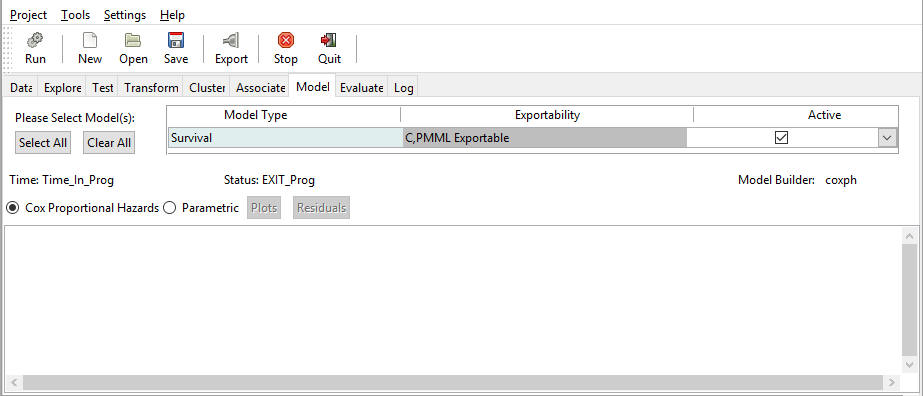Create a New project
The height and width of the screenshot is (396, 923).
click(89, 48)
